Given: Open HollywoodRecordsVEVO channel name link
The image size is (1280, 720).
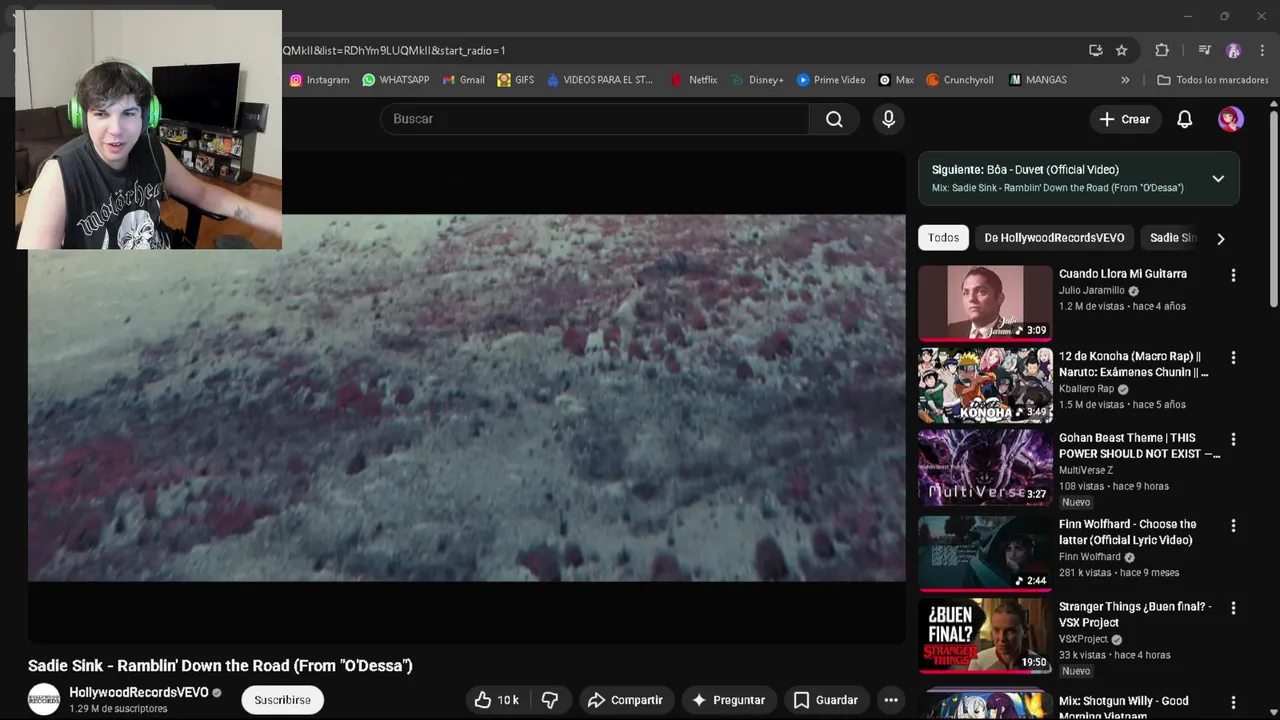Looking at the screenshot, I should coord(139,692).
